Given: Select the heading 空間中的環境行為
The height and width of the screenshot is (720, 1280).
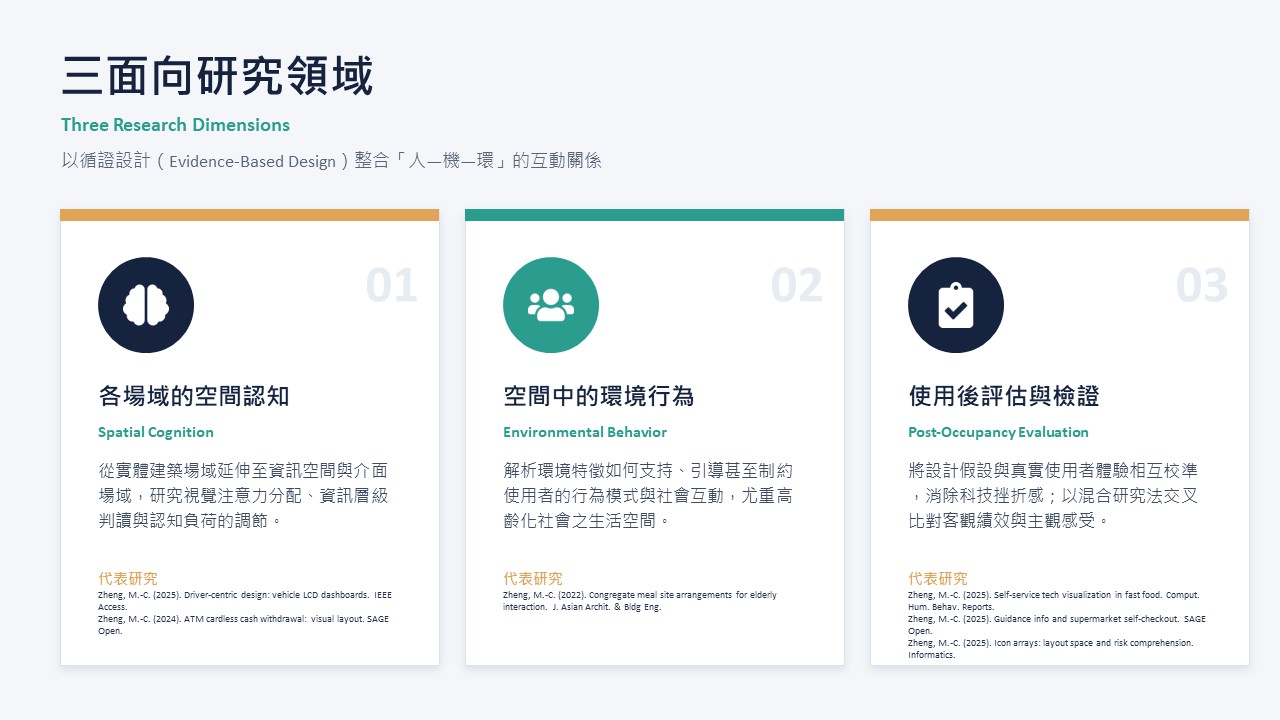Looking at the screenshot, I should [x=599, y=396].
